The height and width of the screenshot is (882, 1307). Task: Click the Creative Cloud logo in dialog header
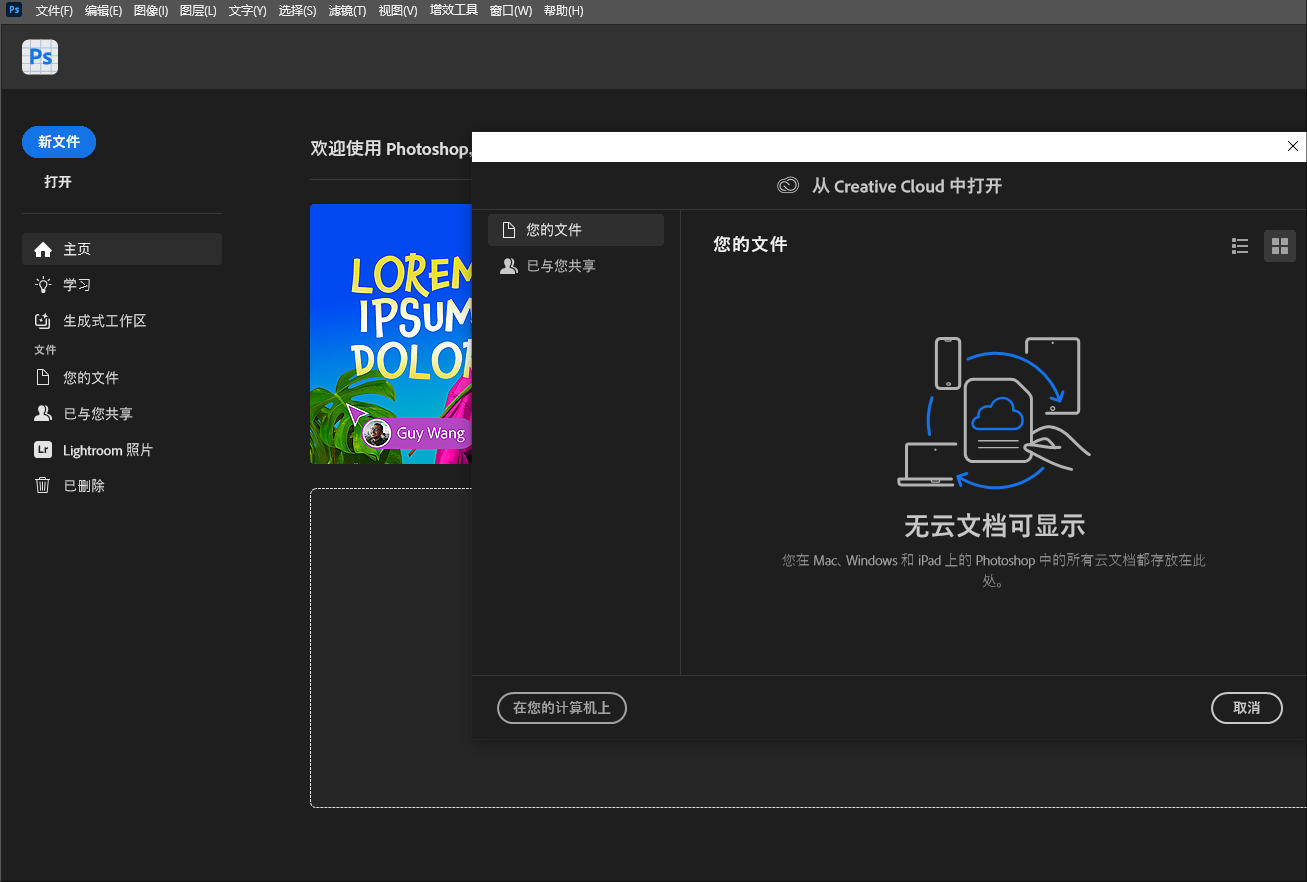click(x=788, y=186)
